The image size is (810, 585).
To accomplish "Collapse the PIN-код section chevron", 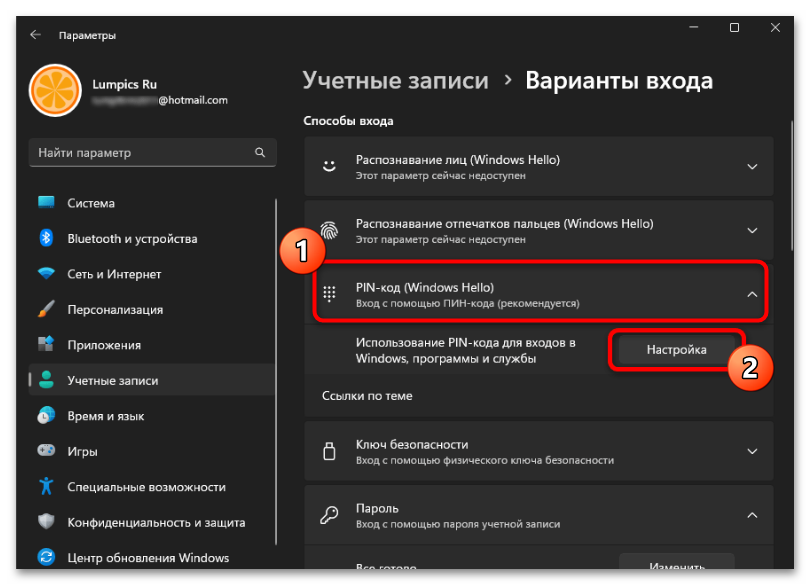I will pos(752,294).
